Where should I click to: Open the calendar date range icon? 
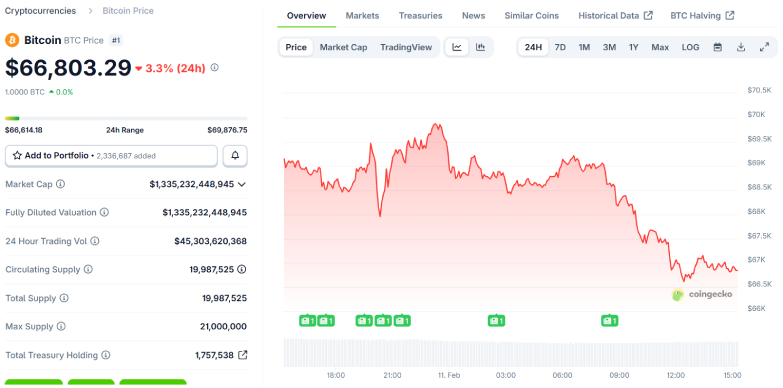(718, 47)
